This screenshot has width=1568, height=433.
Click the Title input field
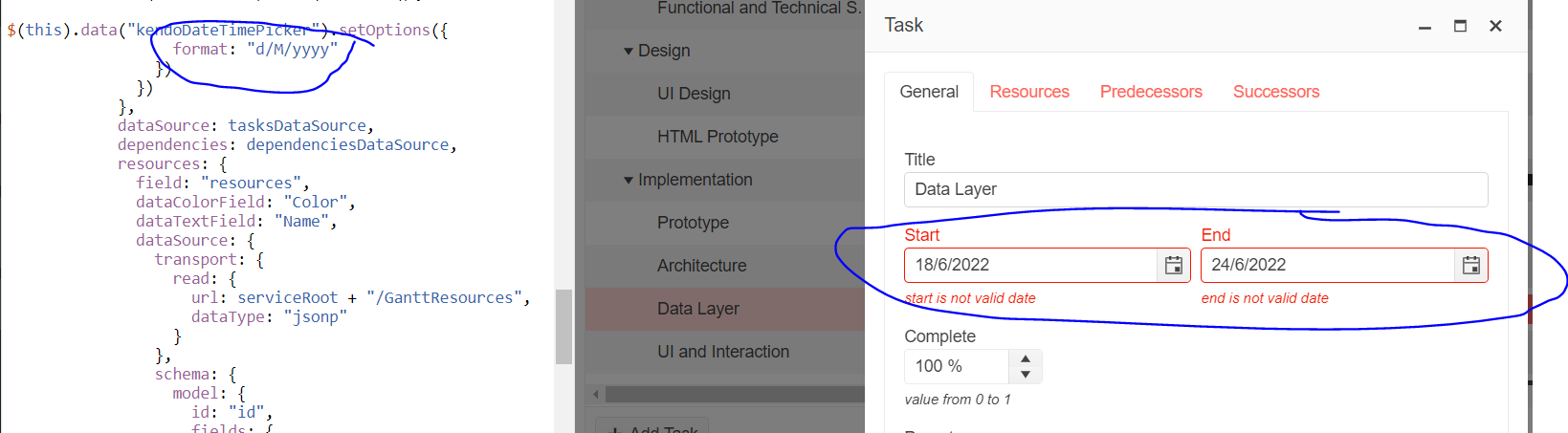click(1195, 189)
